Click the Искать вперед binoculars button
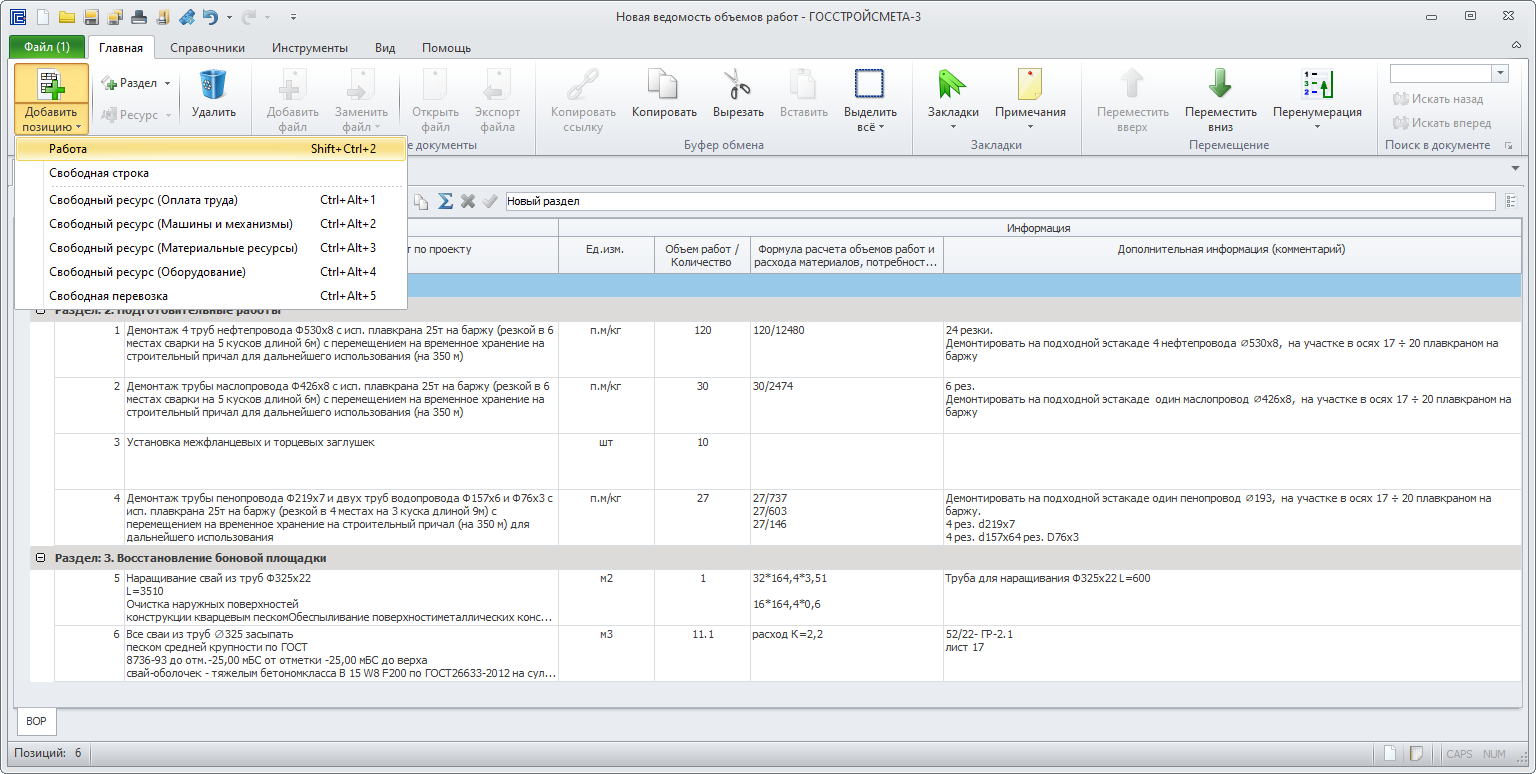 tap(1442, 123)
